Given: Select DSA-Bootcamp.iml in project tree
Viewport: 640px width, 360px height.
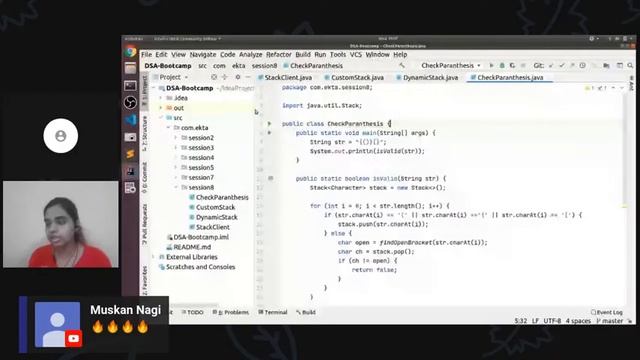Looking at the screenshot, I should coord(198,237).
